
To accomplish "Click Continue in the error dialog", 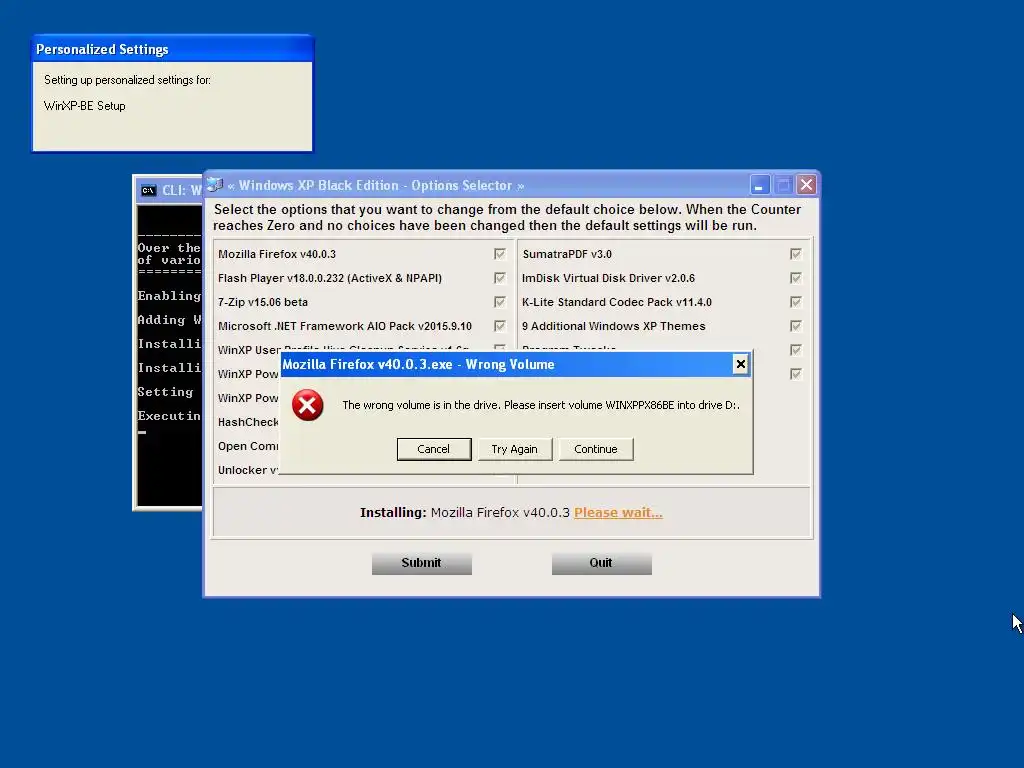I will click(596, 449).
